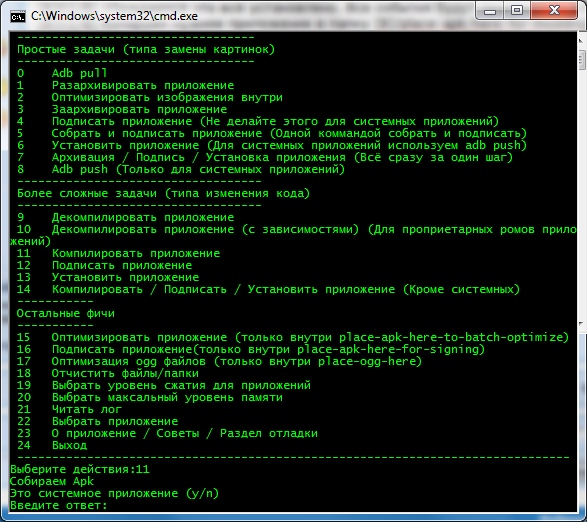Image resolution: width=587 pixels, height=522 pixels.
Task: Minimize the cmd.exe window
Action: point(490,11)
